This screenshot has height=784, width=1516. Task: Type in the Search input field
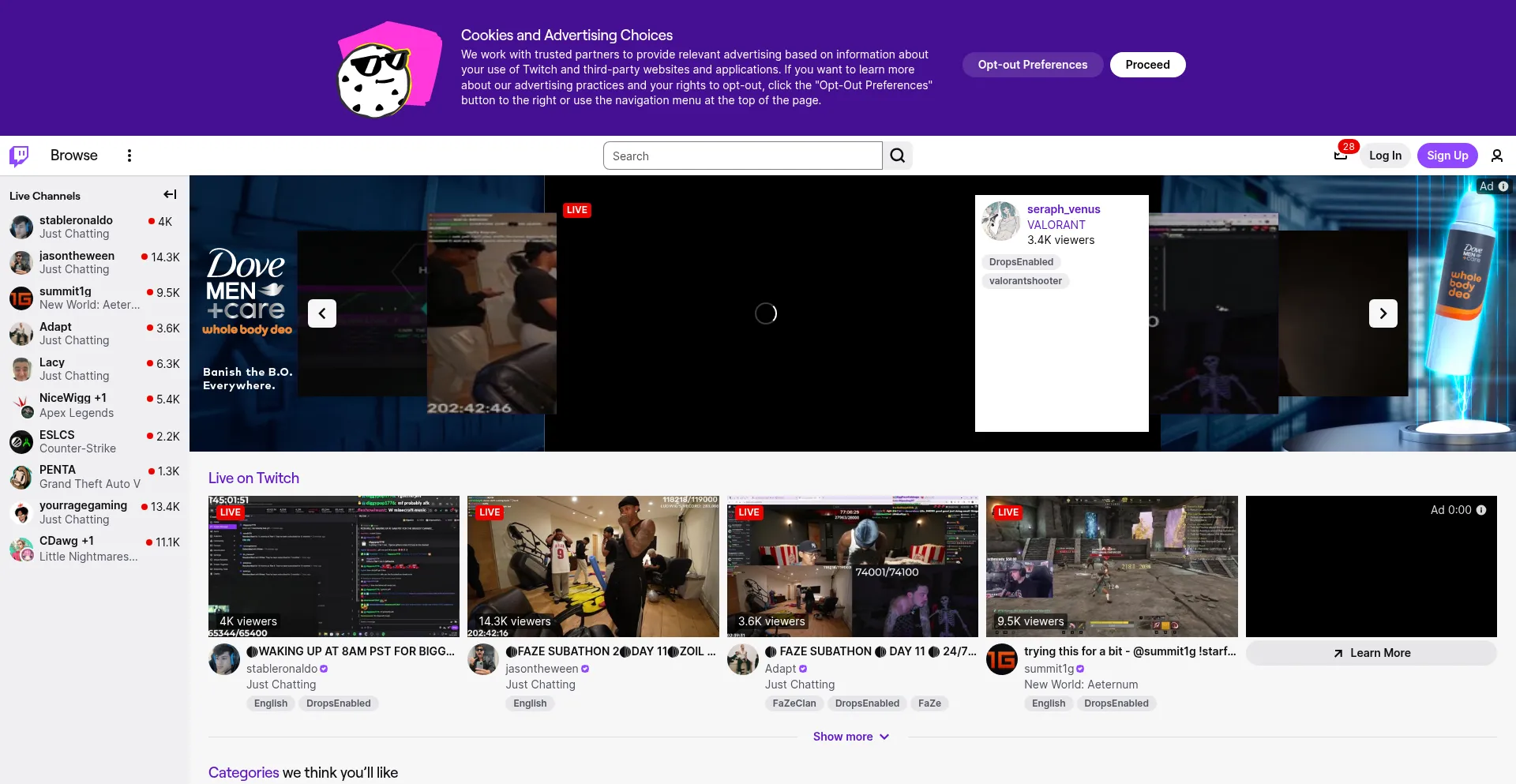tap(742, 156)
